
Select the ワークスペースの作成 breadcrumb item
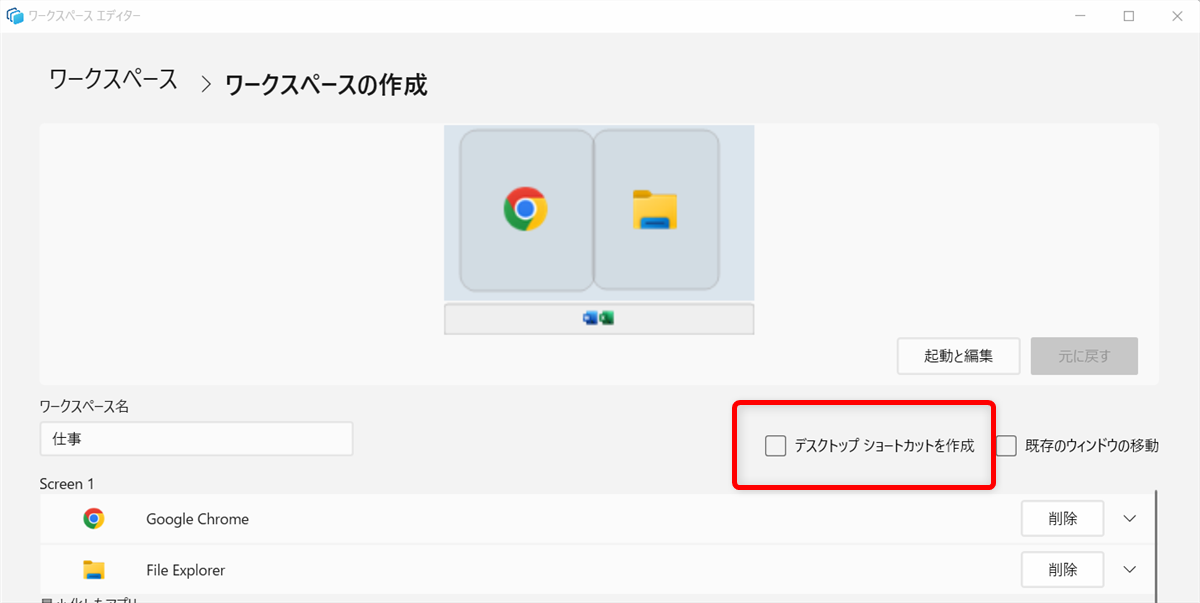[x=327, y=85]
